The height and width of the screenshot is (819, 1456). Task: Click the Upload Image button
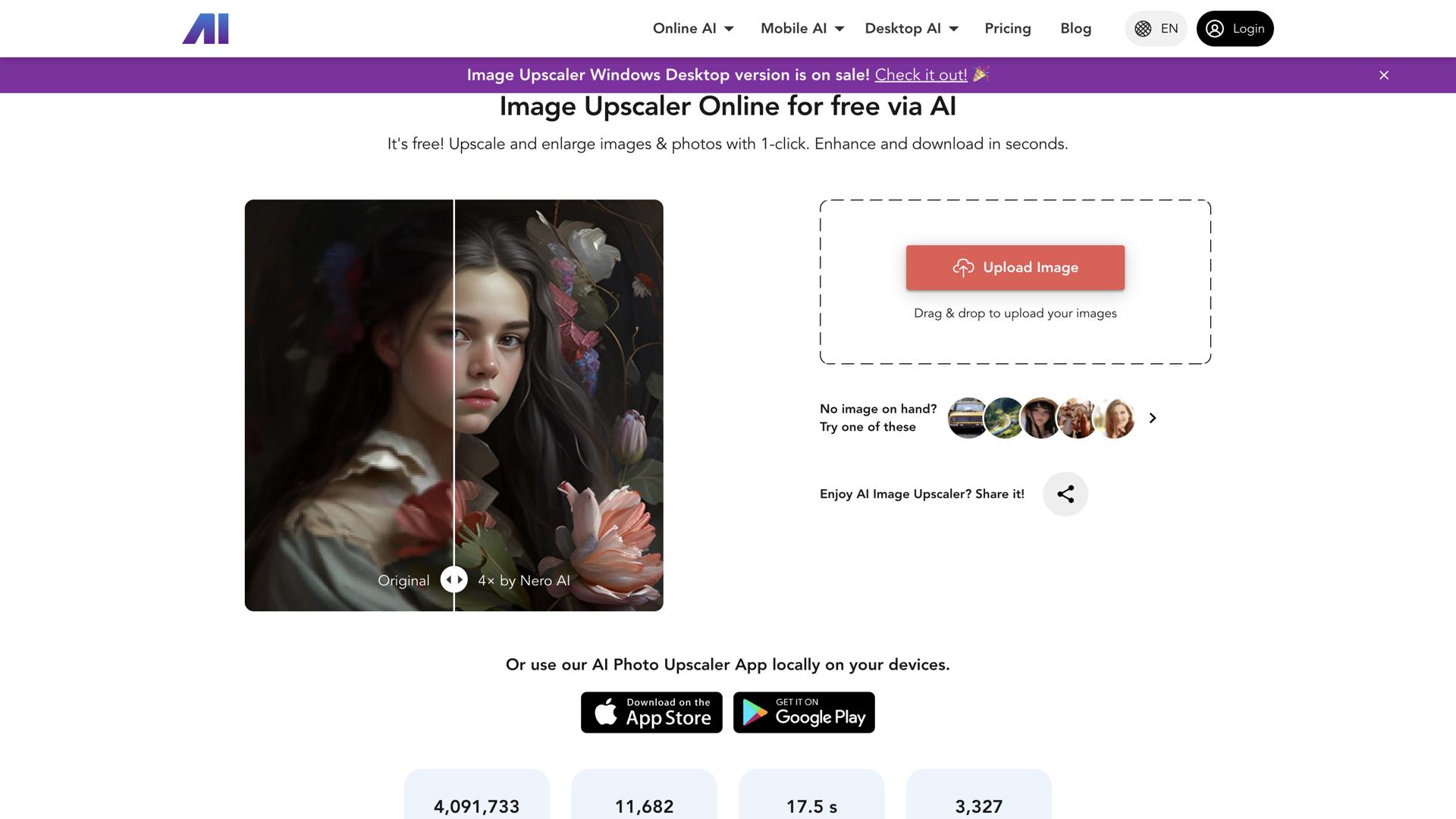(x=1015, y=267)
